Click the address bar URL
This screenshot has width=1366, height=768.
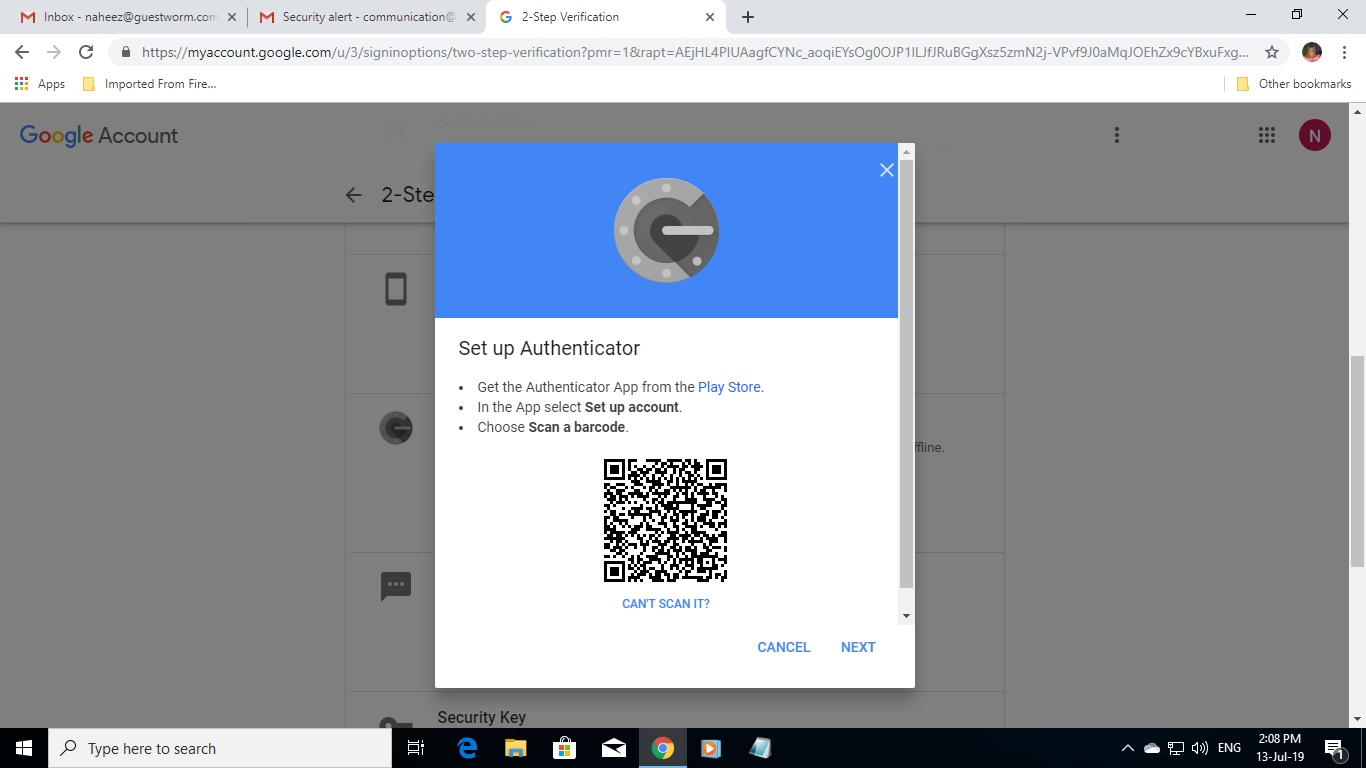[695, 52]
